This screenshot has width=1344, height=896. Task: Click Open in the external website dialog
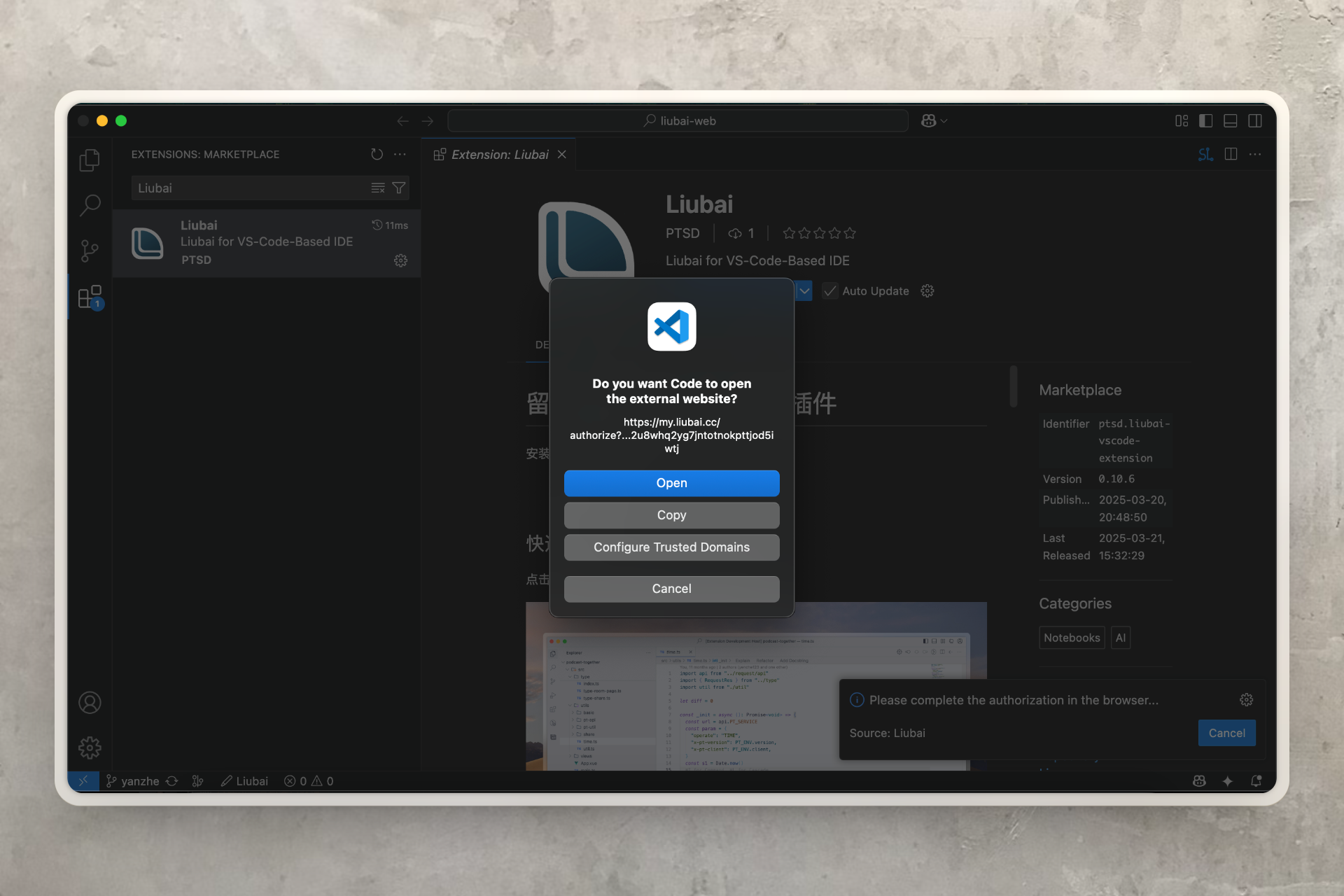[671, 483]
